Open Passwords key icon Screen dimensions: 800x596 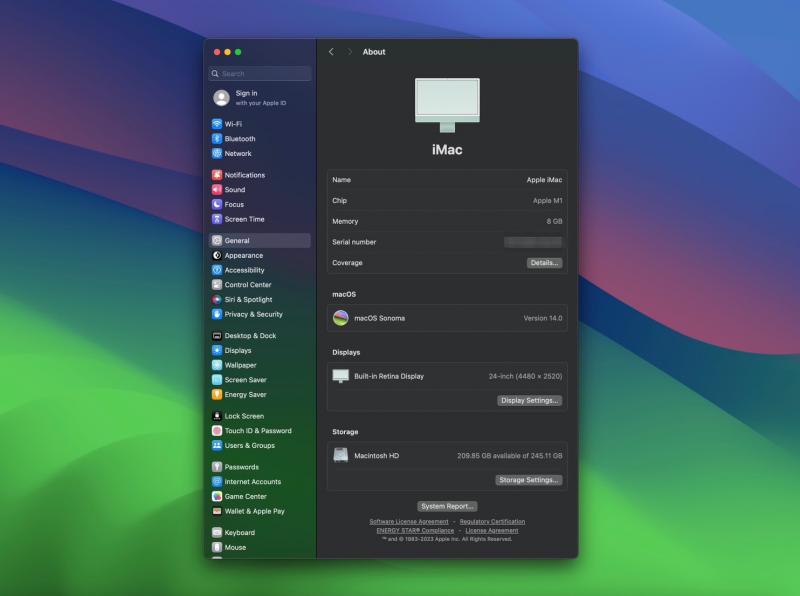click(217, 467)
